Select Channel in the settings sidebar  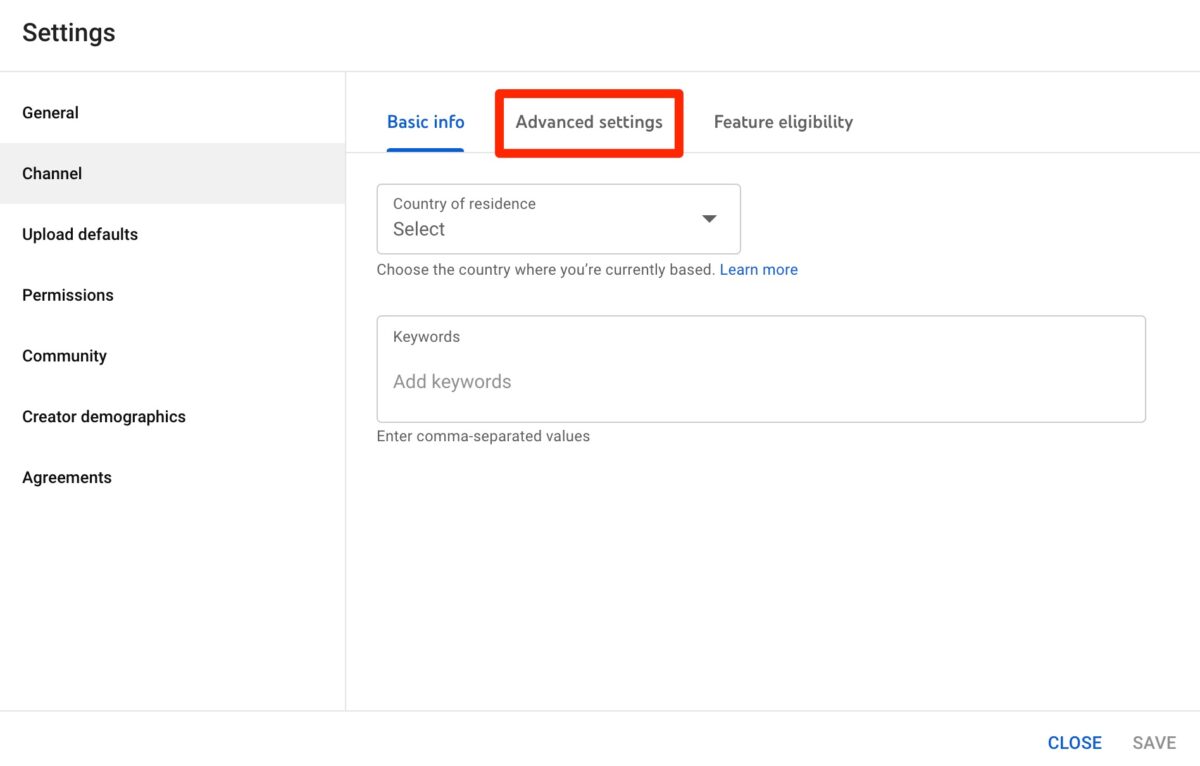(52, 174)
